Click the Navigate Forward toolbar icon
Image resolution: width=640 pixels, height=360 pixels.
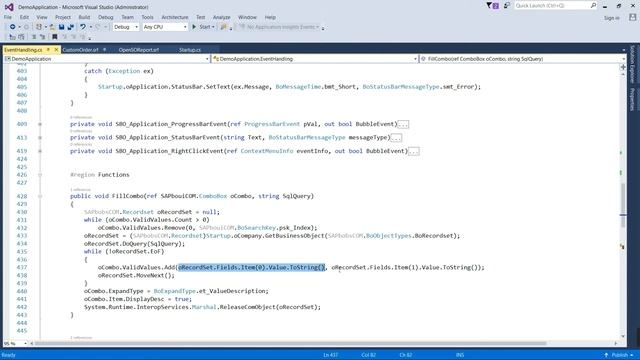(27, 27)
